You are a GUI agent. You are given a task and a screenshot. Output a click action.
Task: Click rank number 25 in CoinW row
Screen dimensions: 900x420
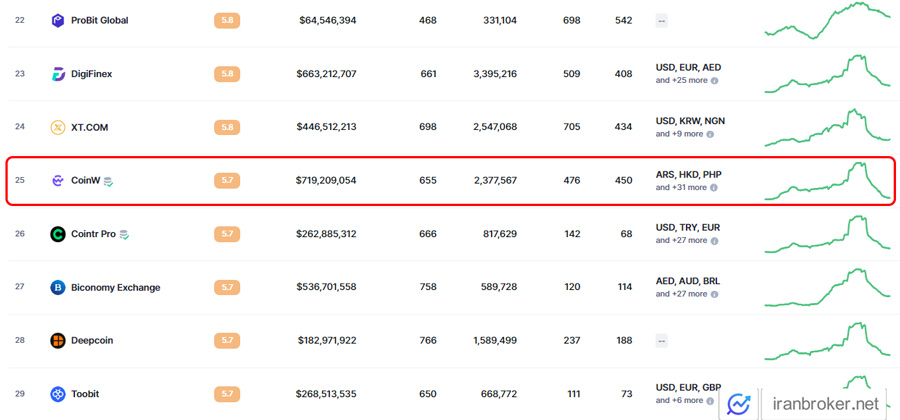20,181
